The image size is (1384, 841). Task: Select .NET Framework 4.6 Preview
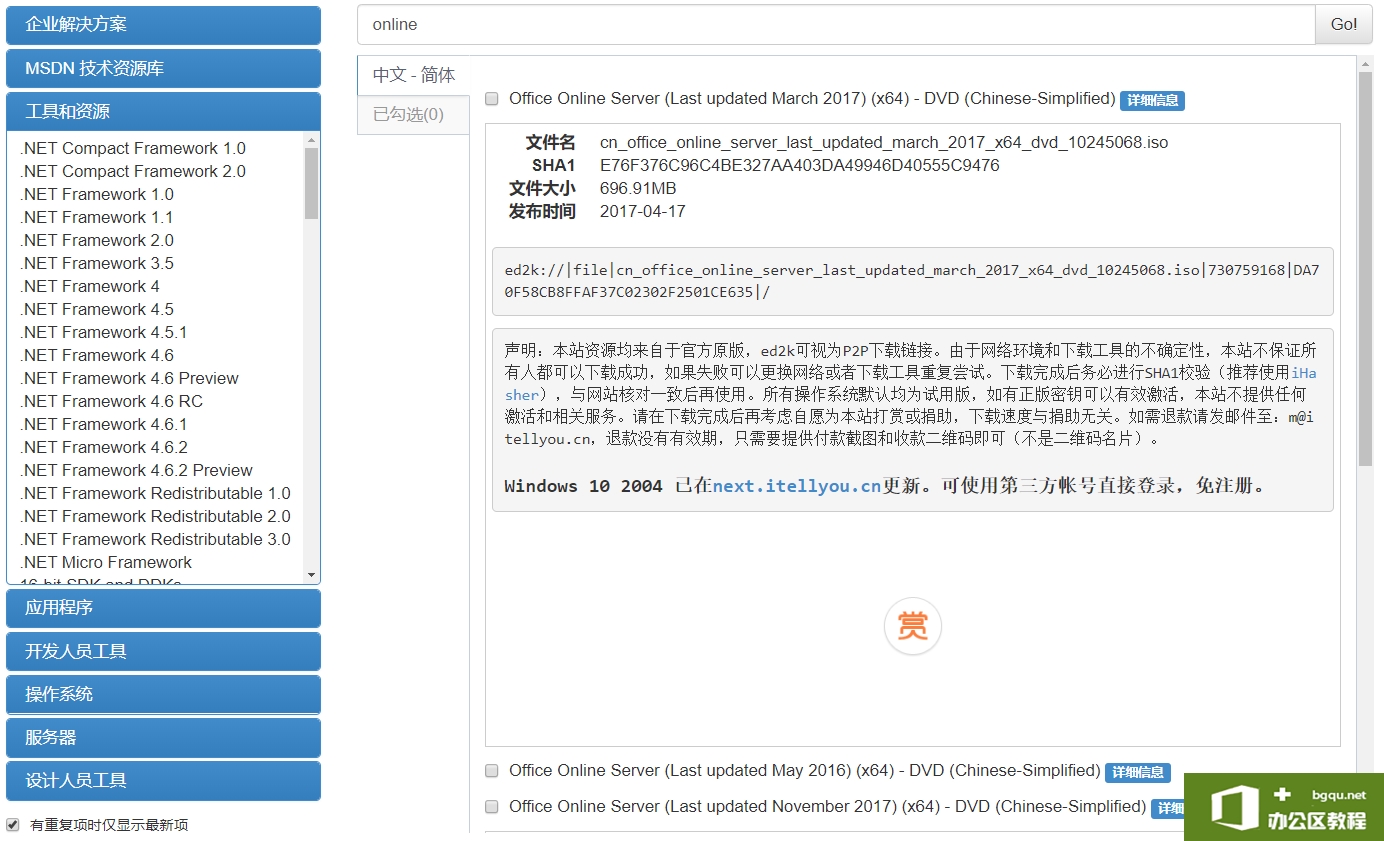129,378
